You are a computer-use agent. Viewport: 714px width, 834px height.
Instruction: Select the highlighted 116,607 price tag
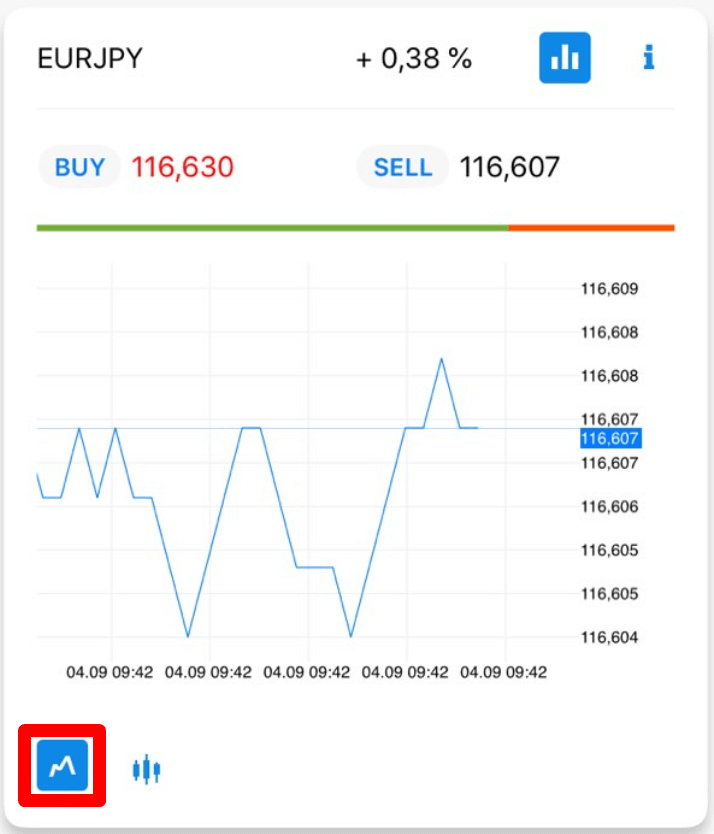611,438
